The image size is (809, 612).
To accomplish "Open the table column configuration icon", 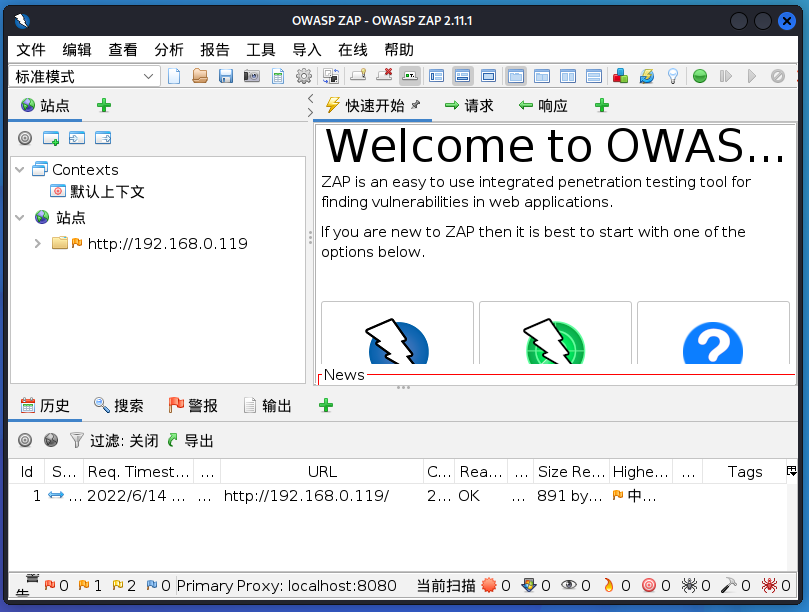I will point(791,471).
